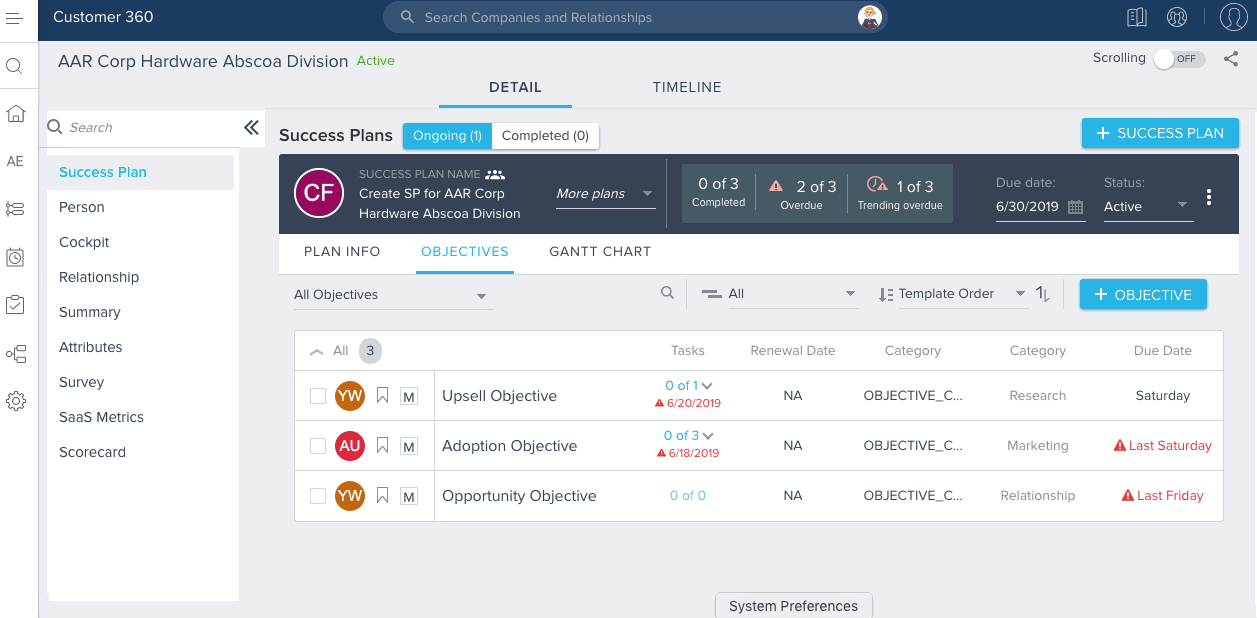
Task: Open the PLAN INFO tab
Action: point(342,252)
